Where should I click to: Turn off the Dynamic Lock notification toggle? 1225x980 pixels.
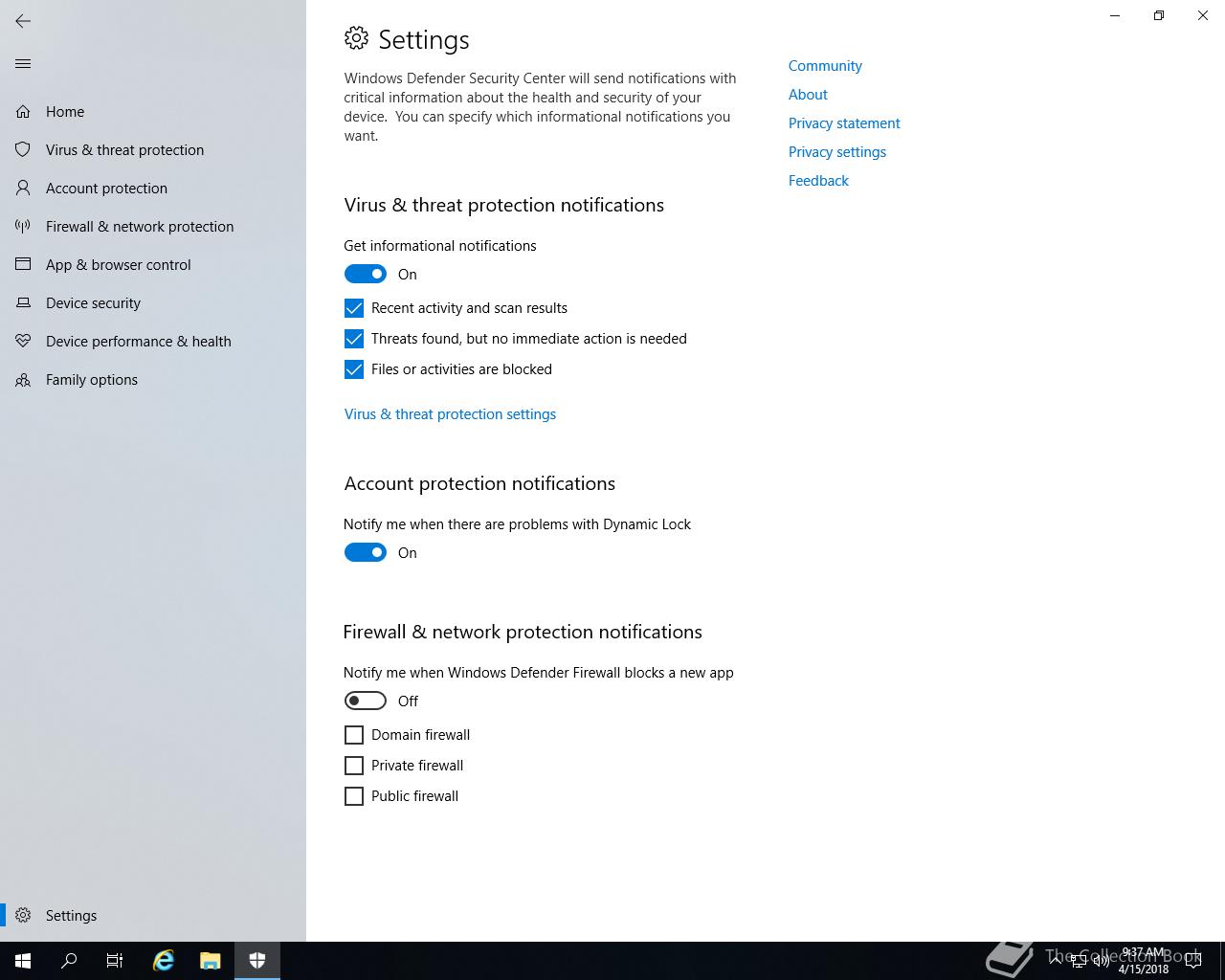(x=366, y=553)
